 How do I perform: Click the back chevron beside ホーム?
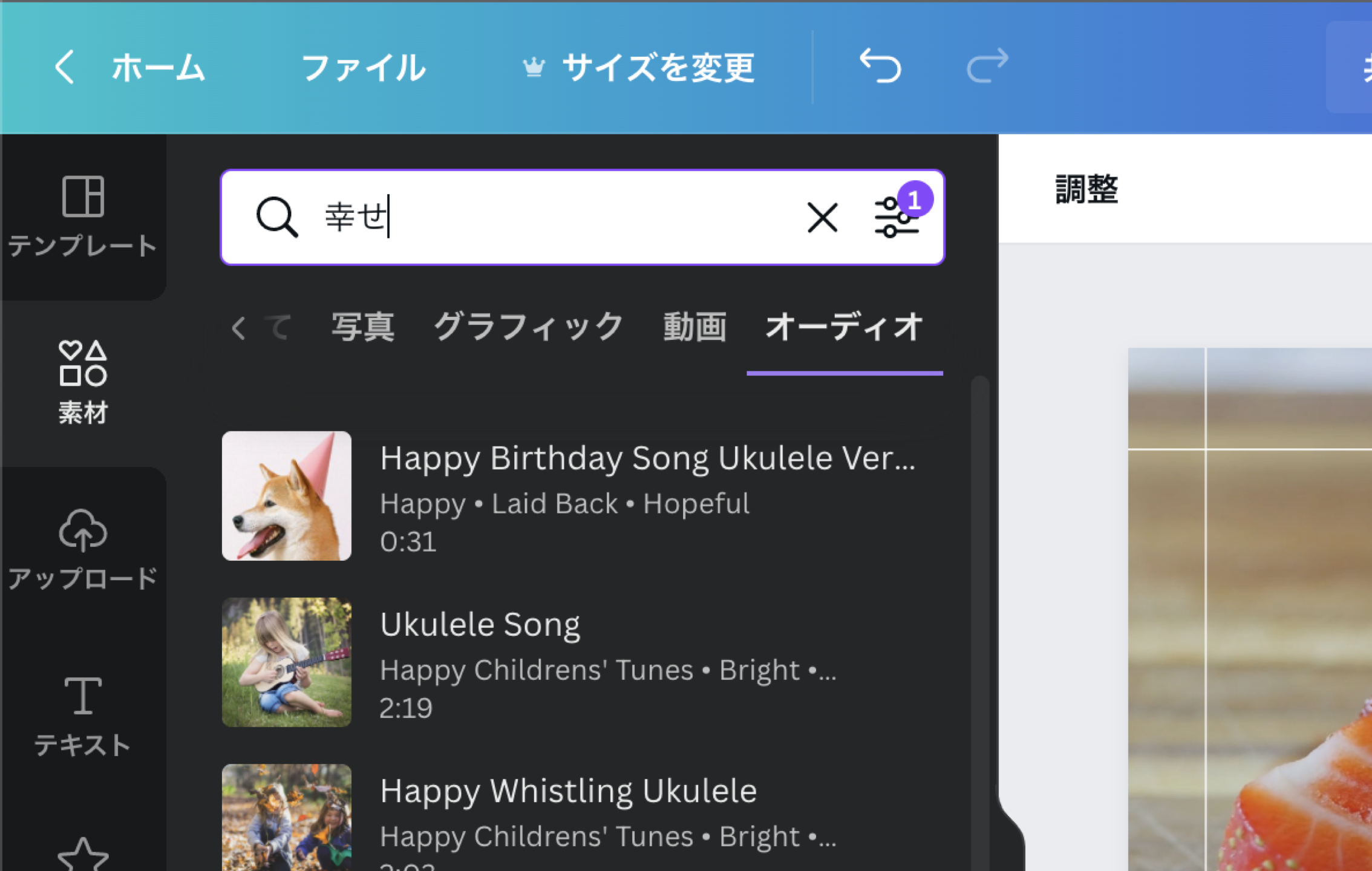coord(65,67)
